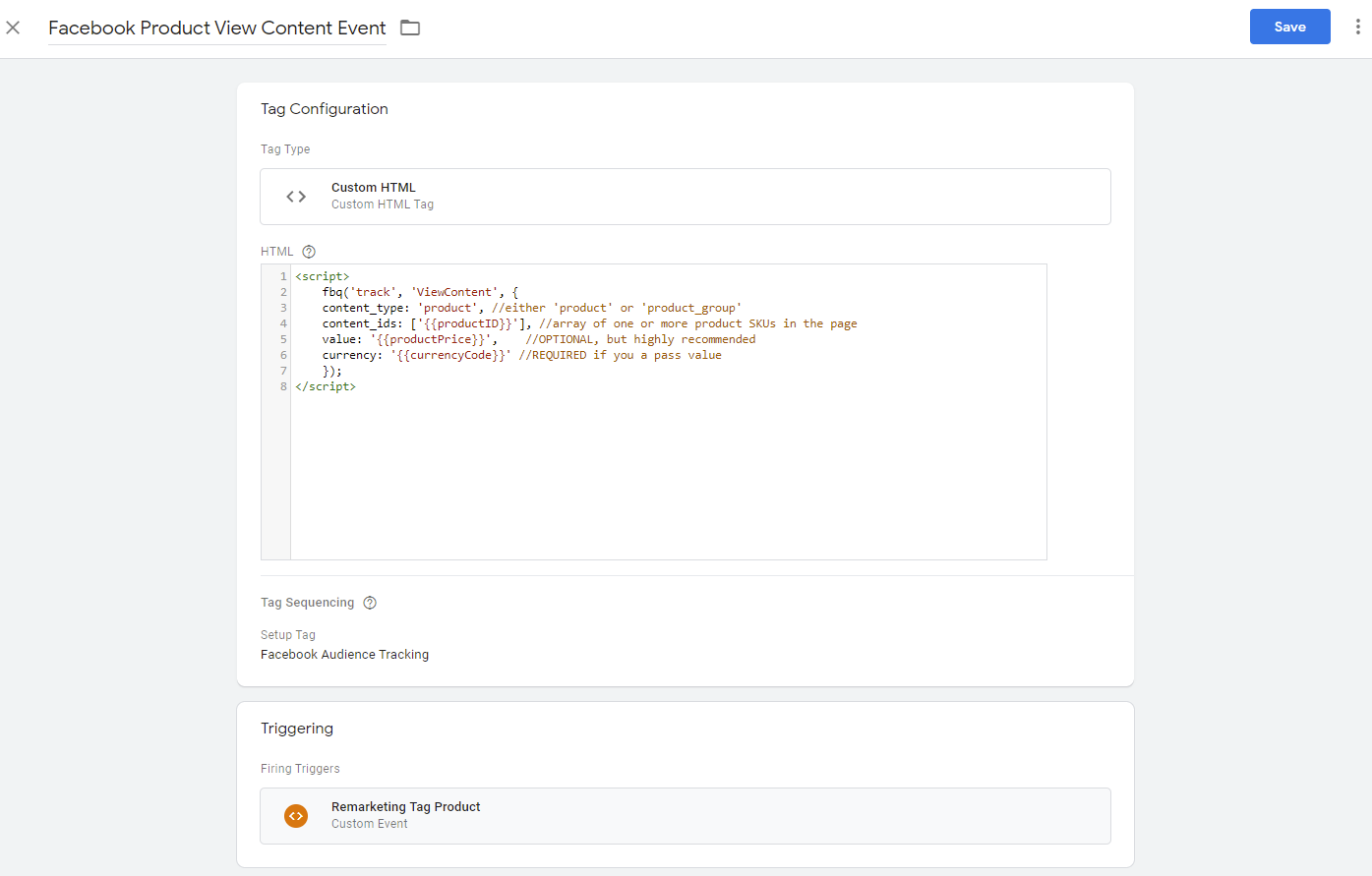The image size is (1372, 876).
Task: Close the tag editor with the X icon
Action: tap(13, 28)
